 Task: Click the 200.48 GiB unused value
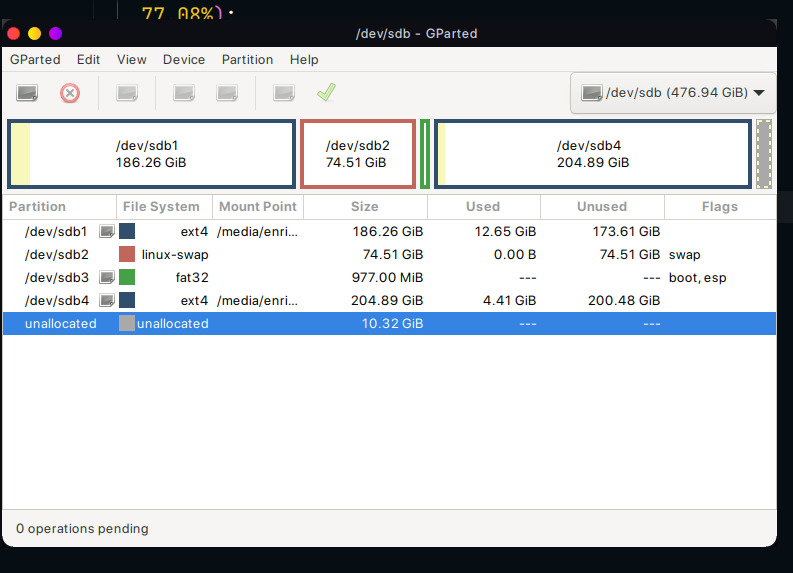coord(624,300)
